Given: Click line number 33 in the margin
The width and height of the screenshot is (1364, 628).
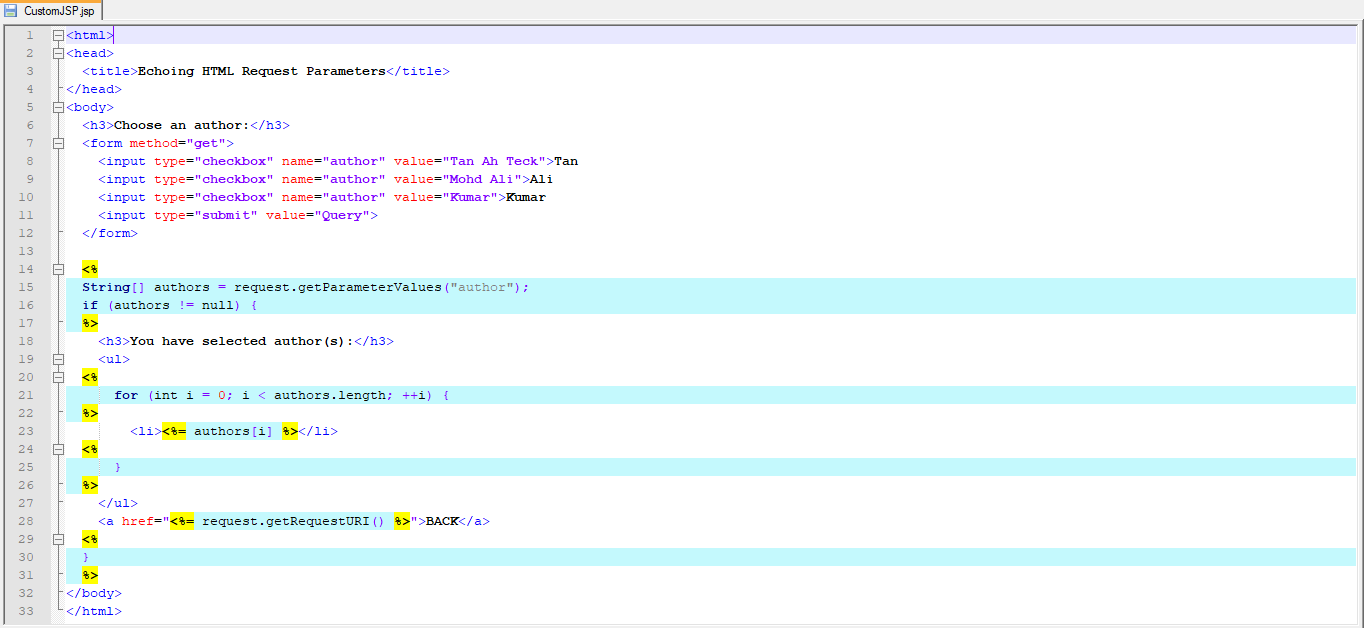Looking at the screenshot, I should [x=26, y=611].
